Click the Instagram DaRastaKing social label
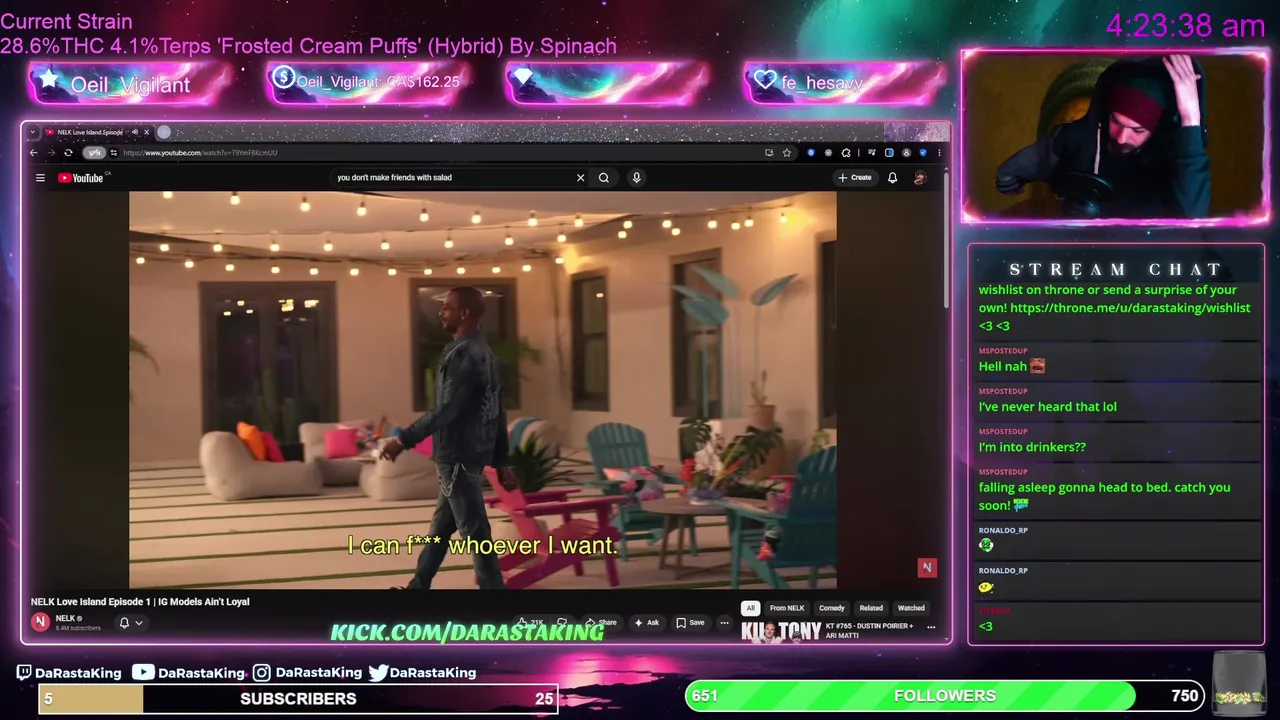The width and height of the screenshot is (1280, 720). coord(307,673)
